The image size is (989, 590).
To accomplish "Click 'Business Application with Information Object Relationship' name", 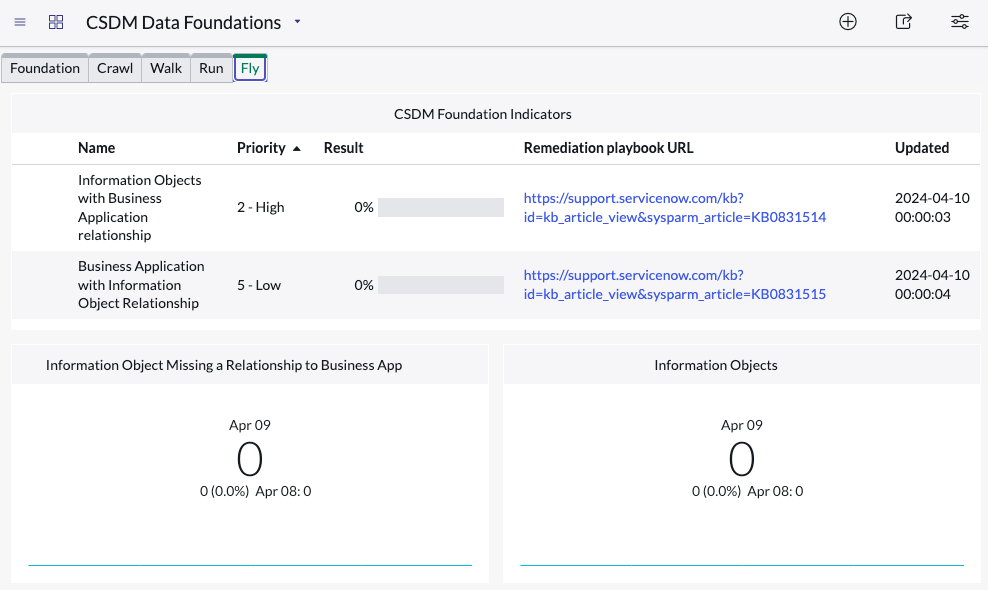I will 141,285.
